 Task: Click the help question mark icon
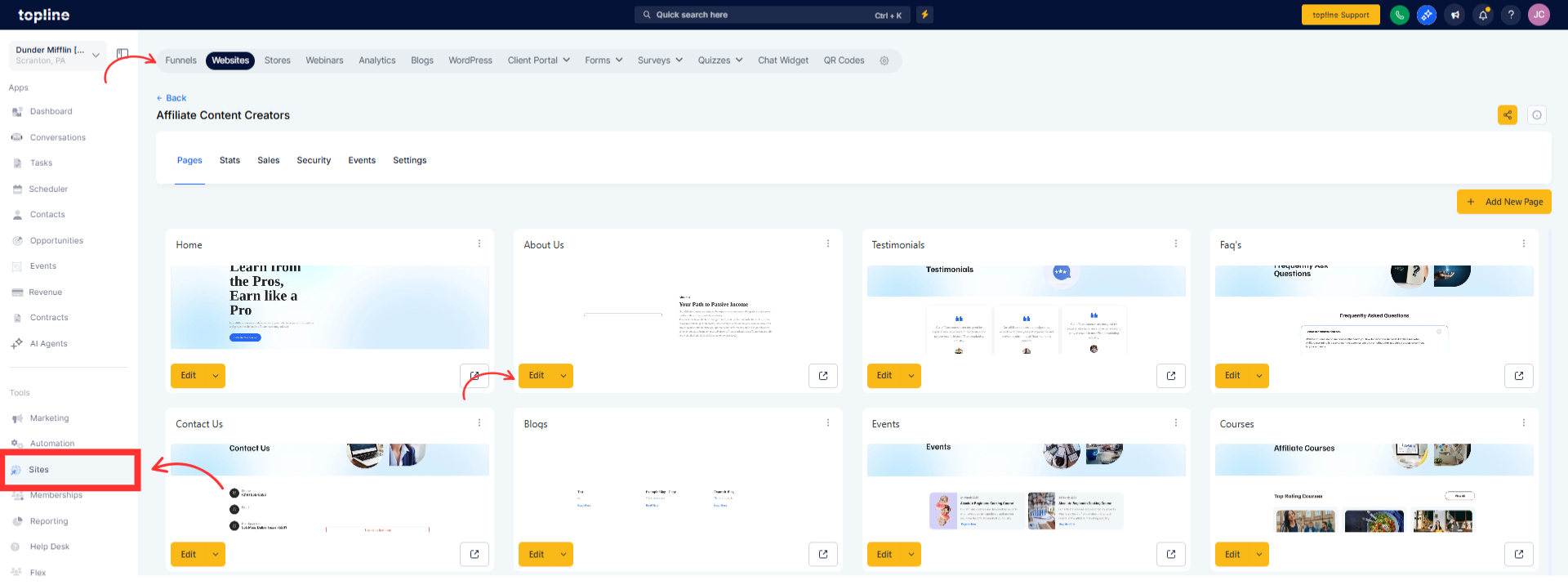pos(1511,15)
